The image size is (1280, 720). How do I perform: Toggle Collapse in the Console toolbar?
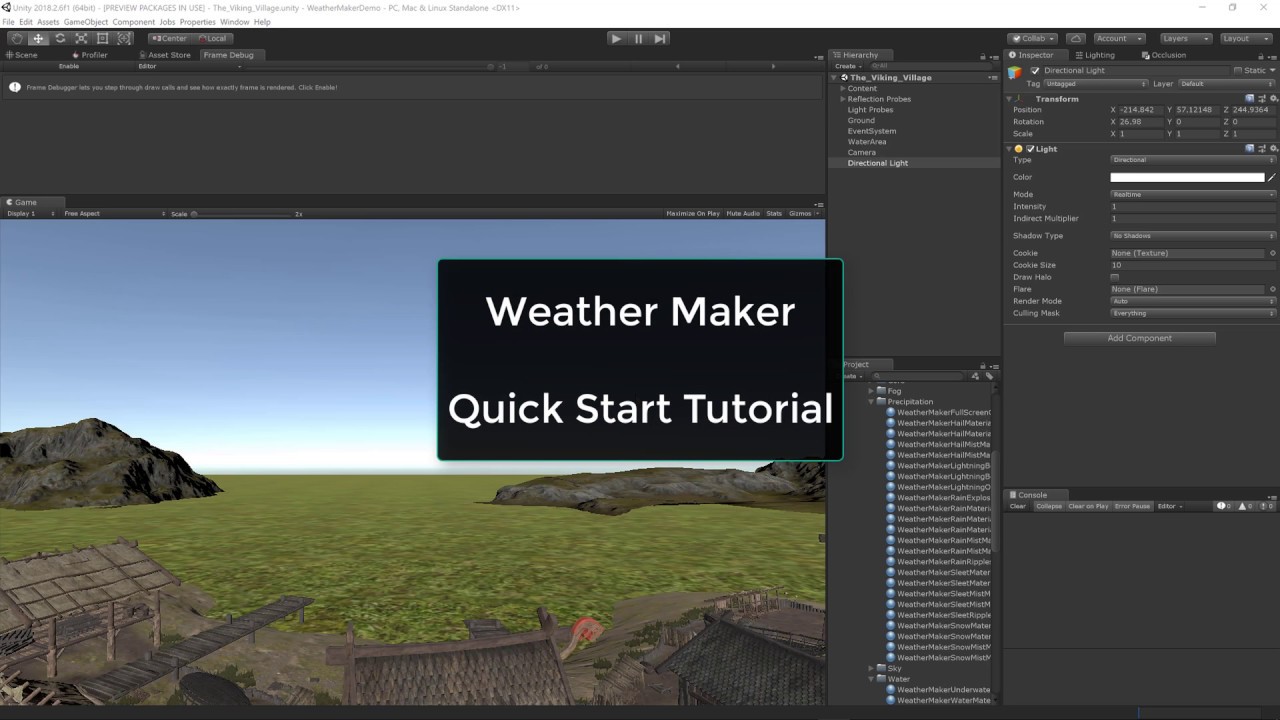click(x=1049, y=506)
